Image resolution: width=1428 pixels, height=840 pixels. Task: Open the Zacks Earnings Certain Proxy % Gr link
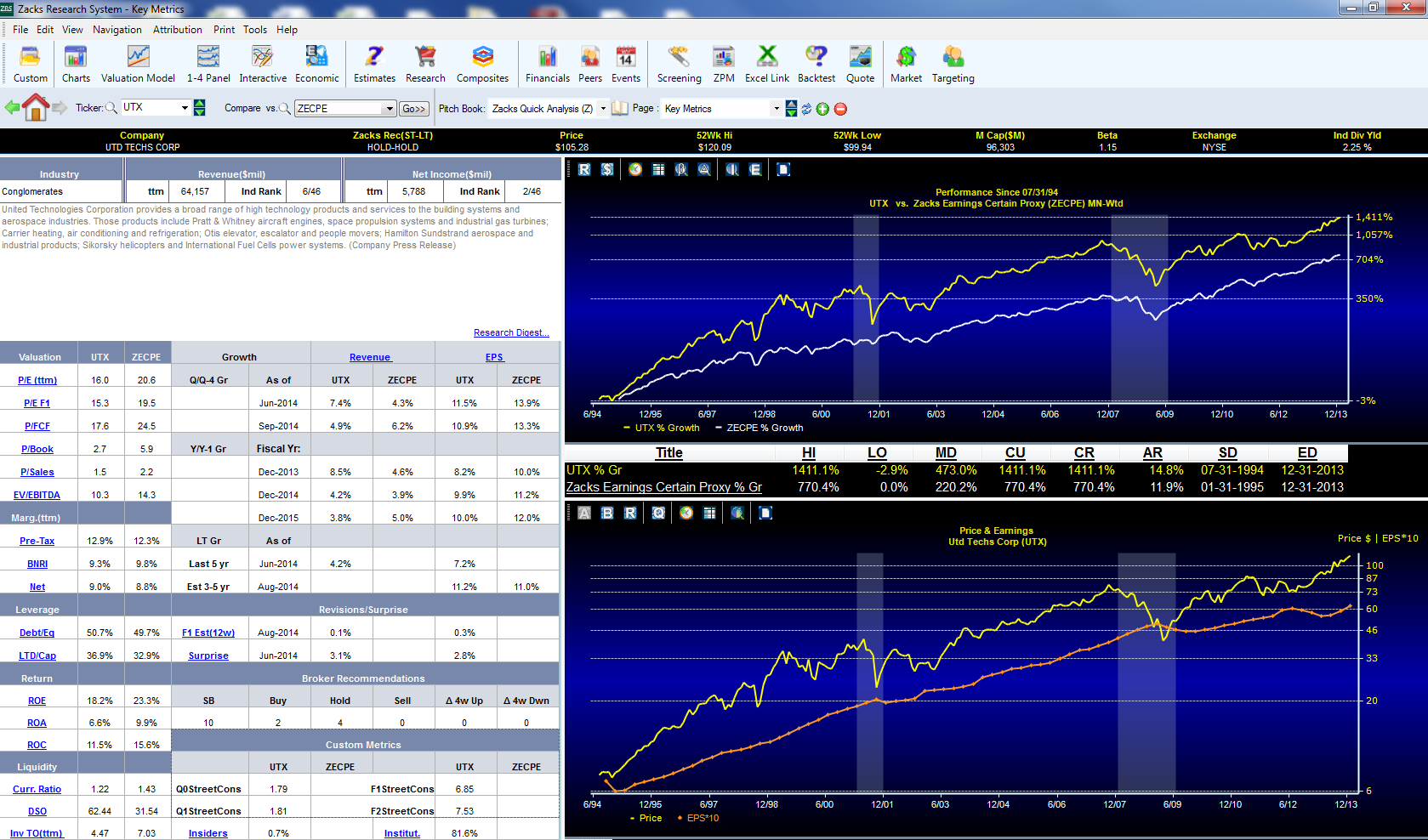click(x=664, y=487)
